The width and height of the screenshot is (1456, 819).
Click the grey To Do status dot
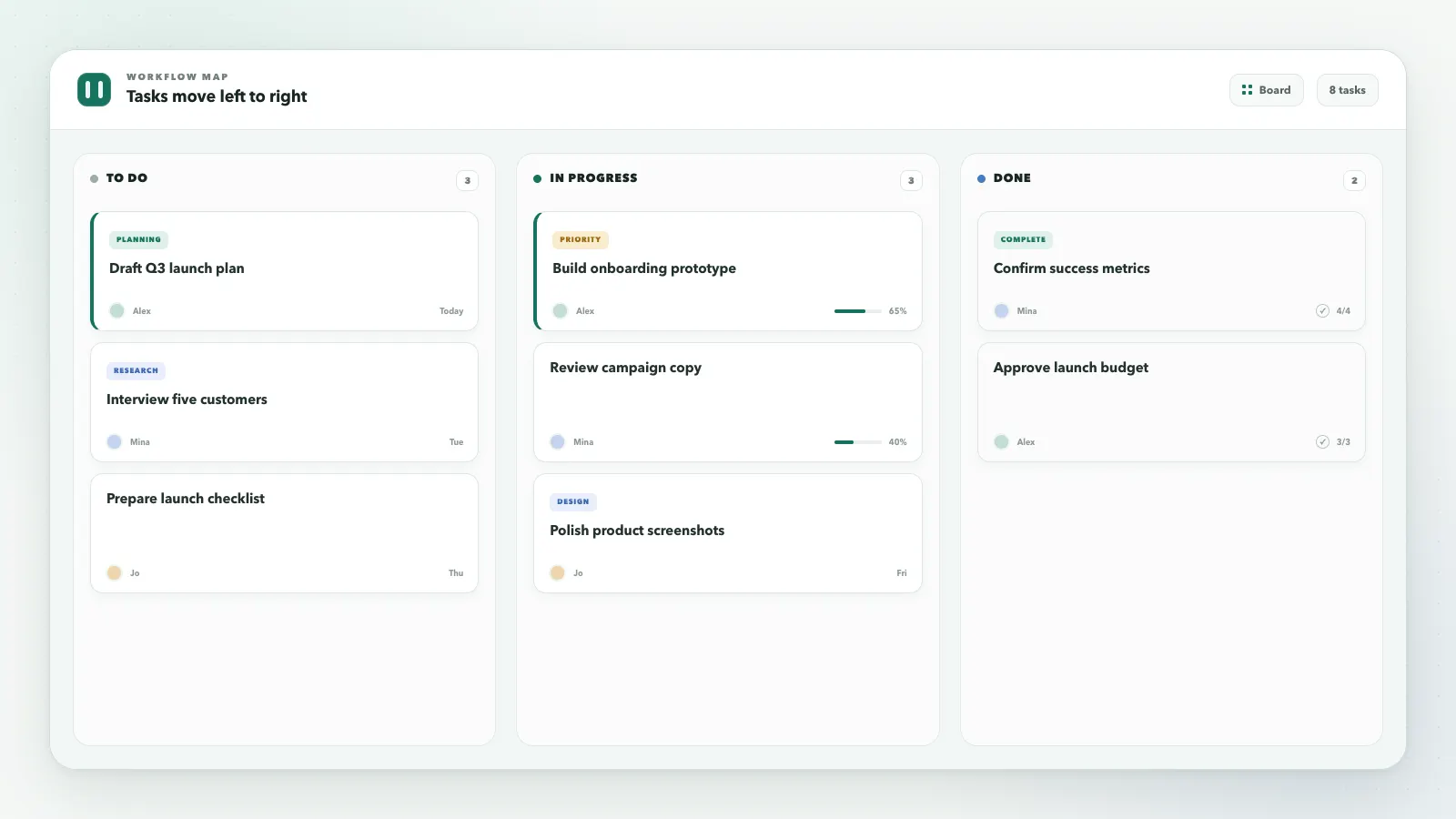click(x=94, y=178)
